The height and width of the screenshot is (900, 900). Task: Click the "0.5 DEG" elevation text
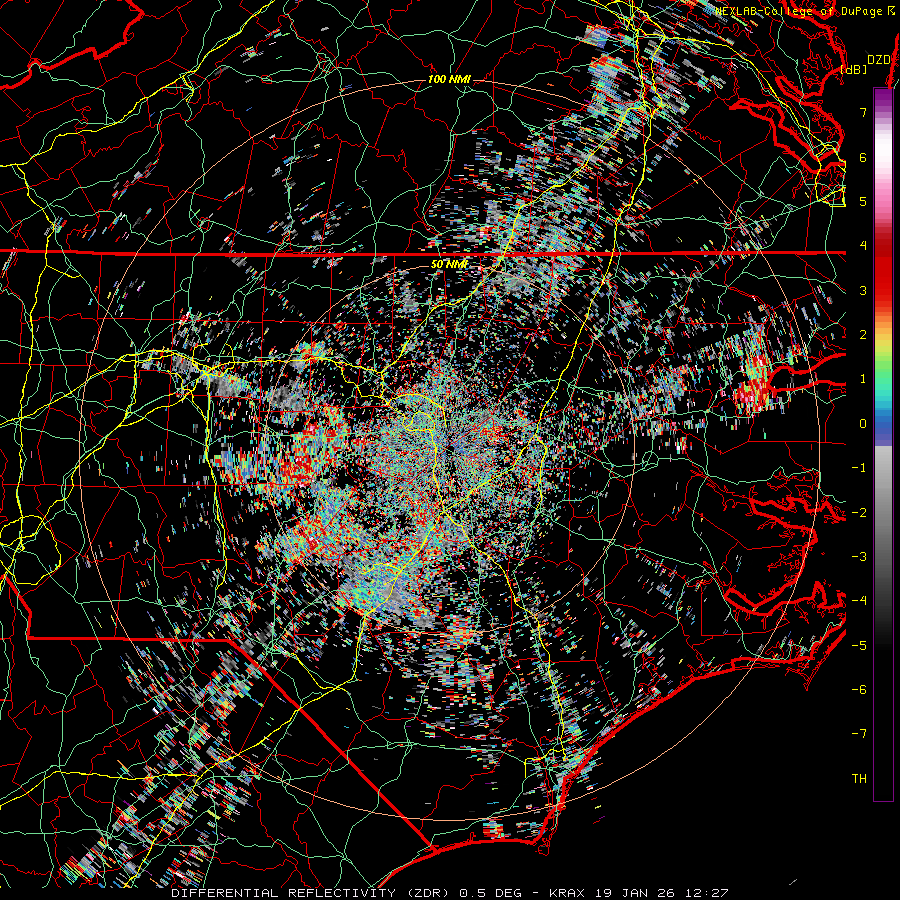tap(491, 893)
